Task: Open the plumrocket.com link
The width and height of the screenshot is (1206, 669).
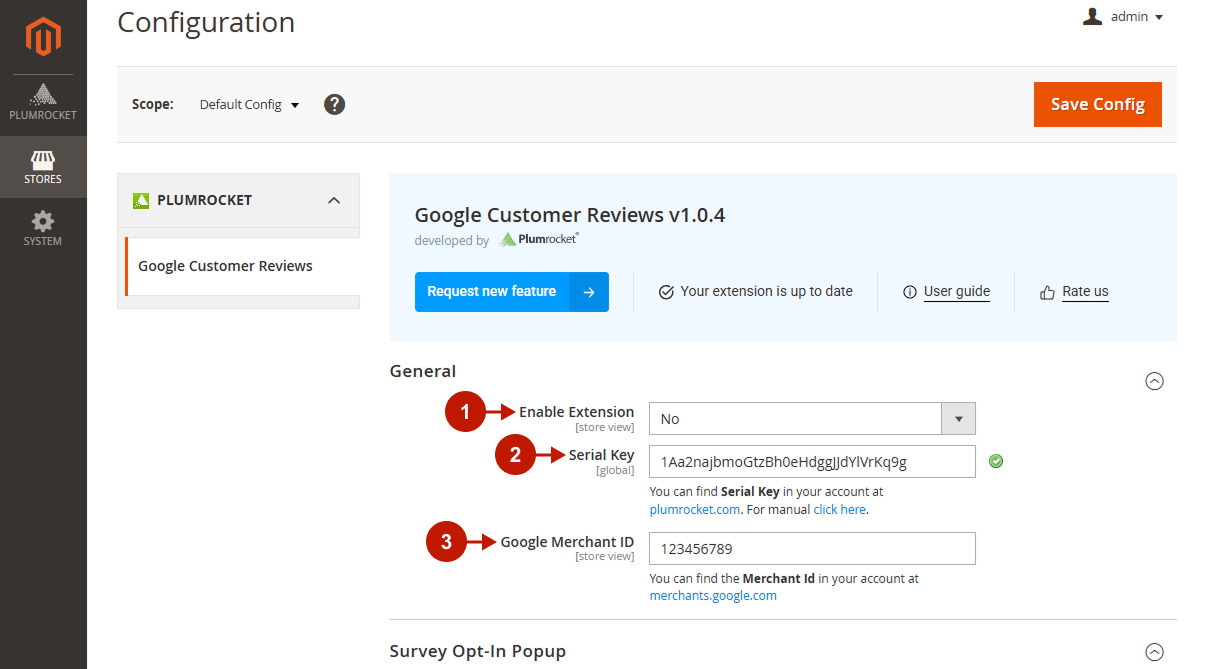Action: 695,510
